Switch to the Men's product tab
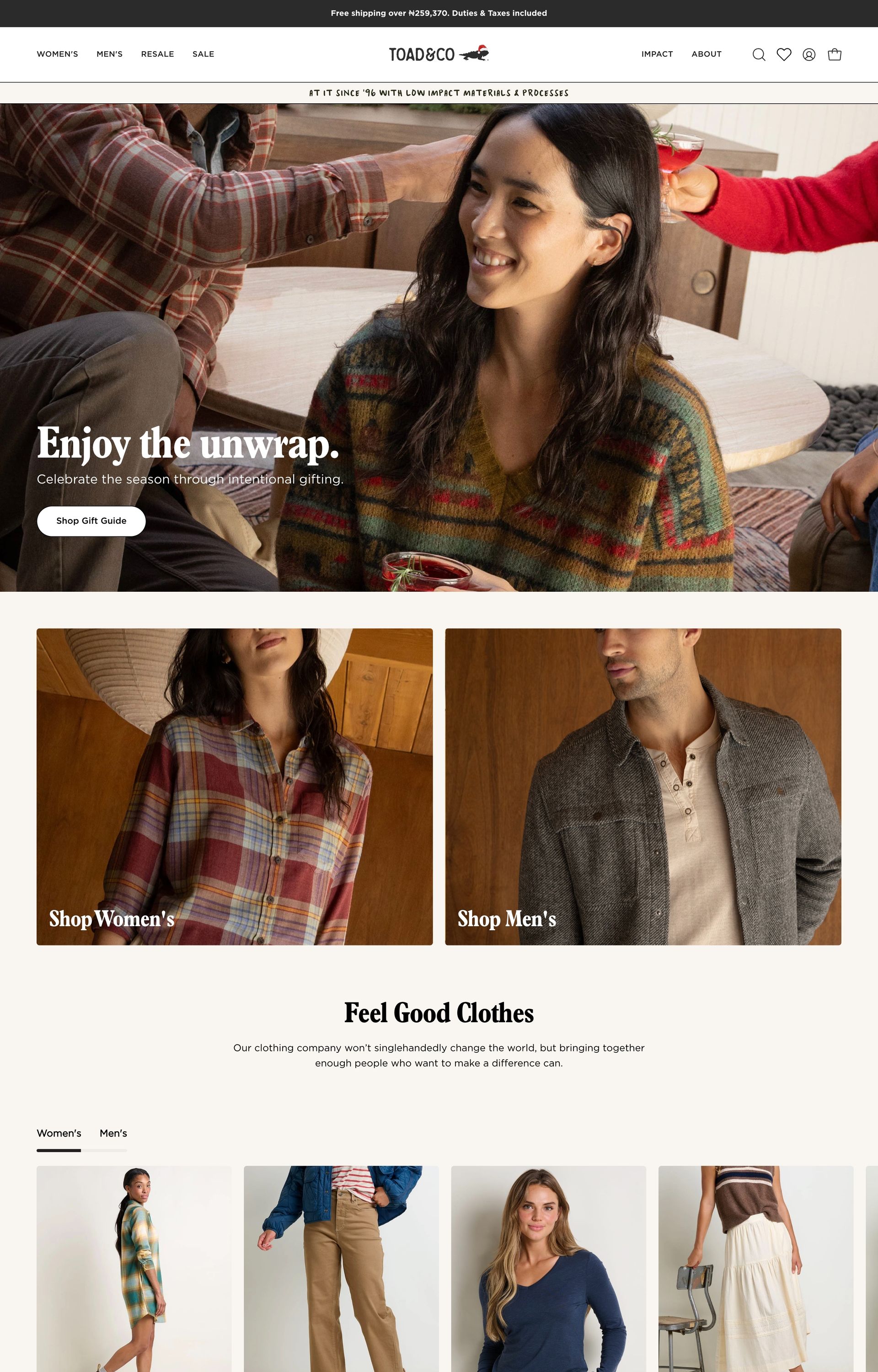Image resolution: width=878 pixels, height=1372 pixels. (x=113, y=1133)
